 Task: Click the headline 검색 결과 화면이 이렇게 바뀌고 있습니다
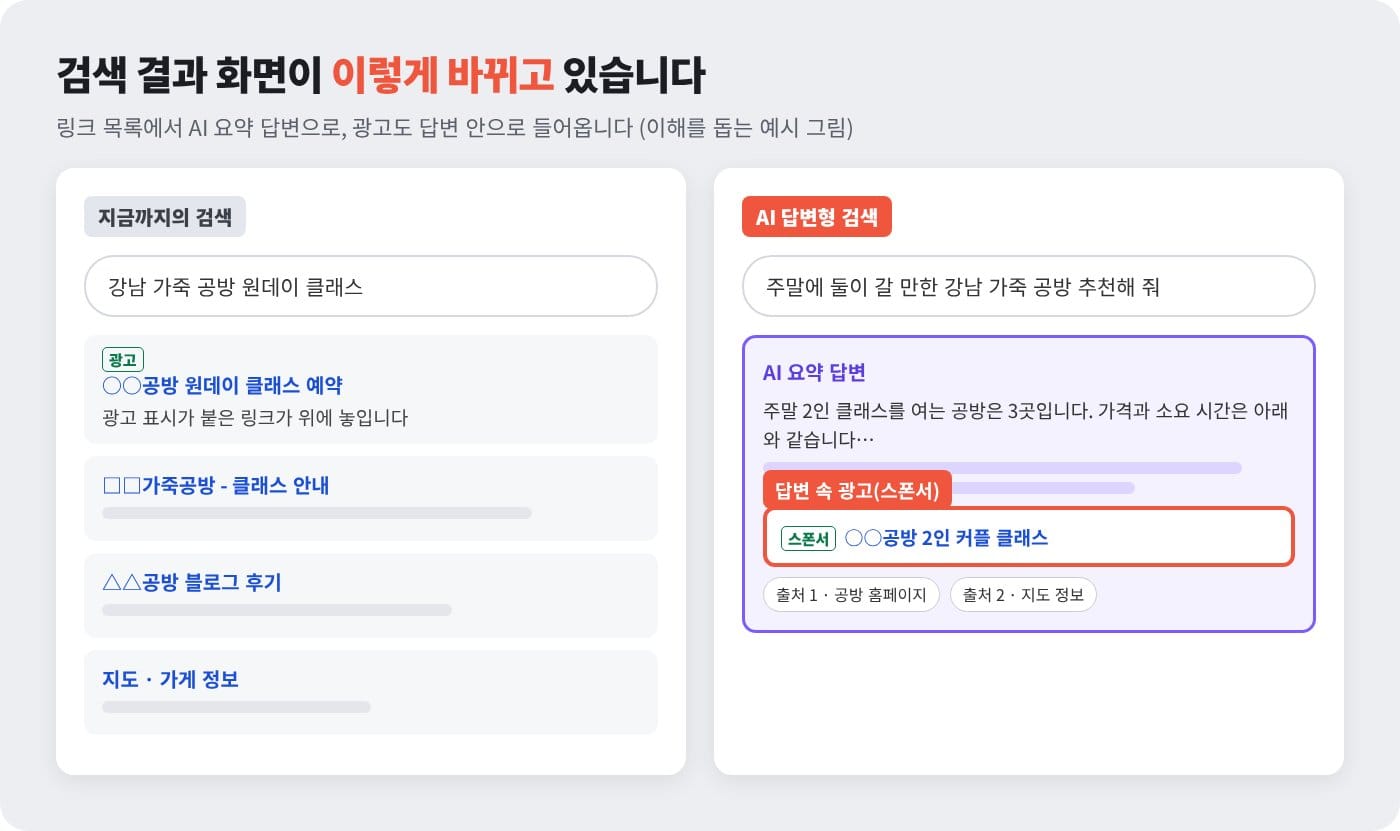click(x=381, y=76)
